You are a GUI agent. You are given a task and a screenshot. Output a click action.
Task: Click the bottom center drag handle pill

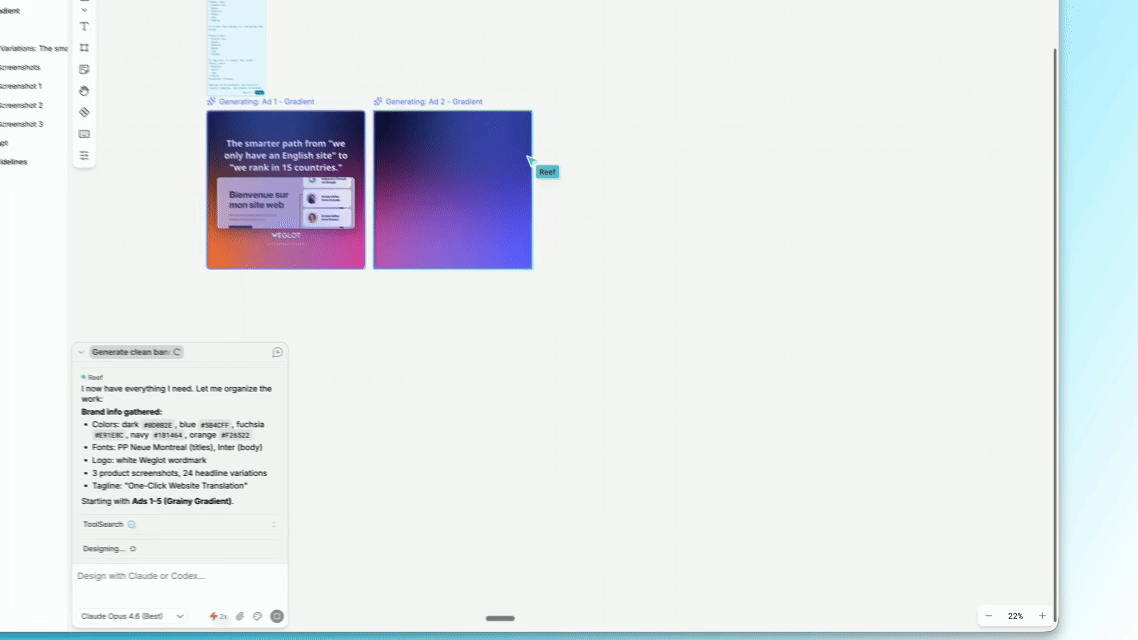[500, 619]
